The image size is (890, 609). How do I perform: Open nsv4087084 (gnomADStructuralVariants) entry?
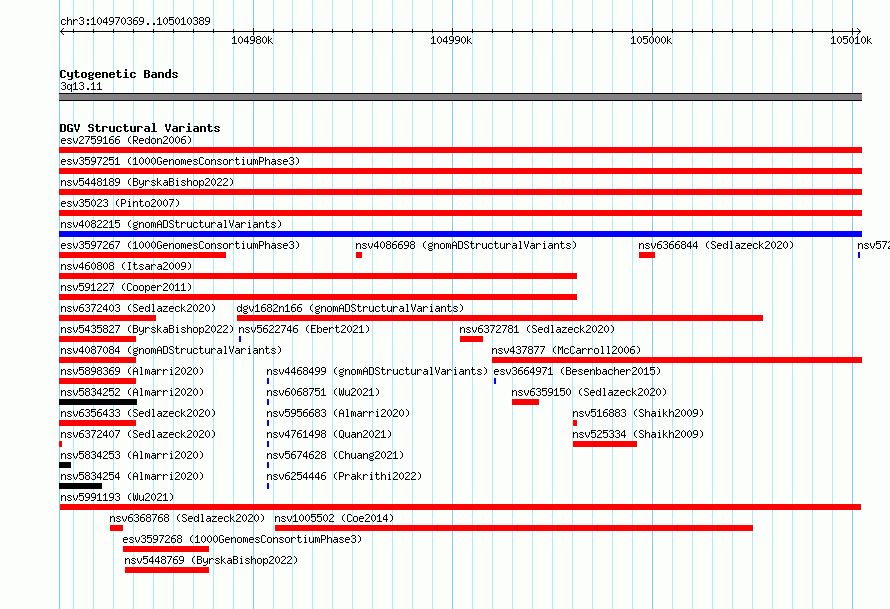pos(171,350)
